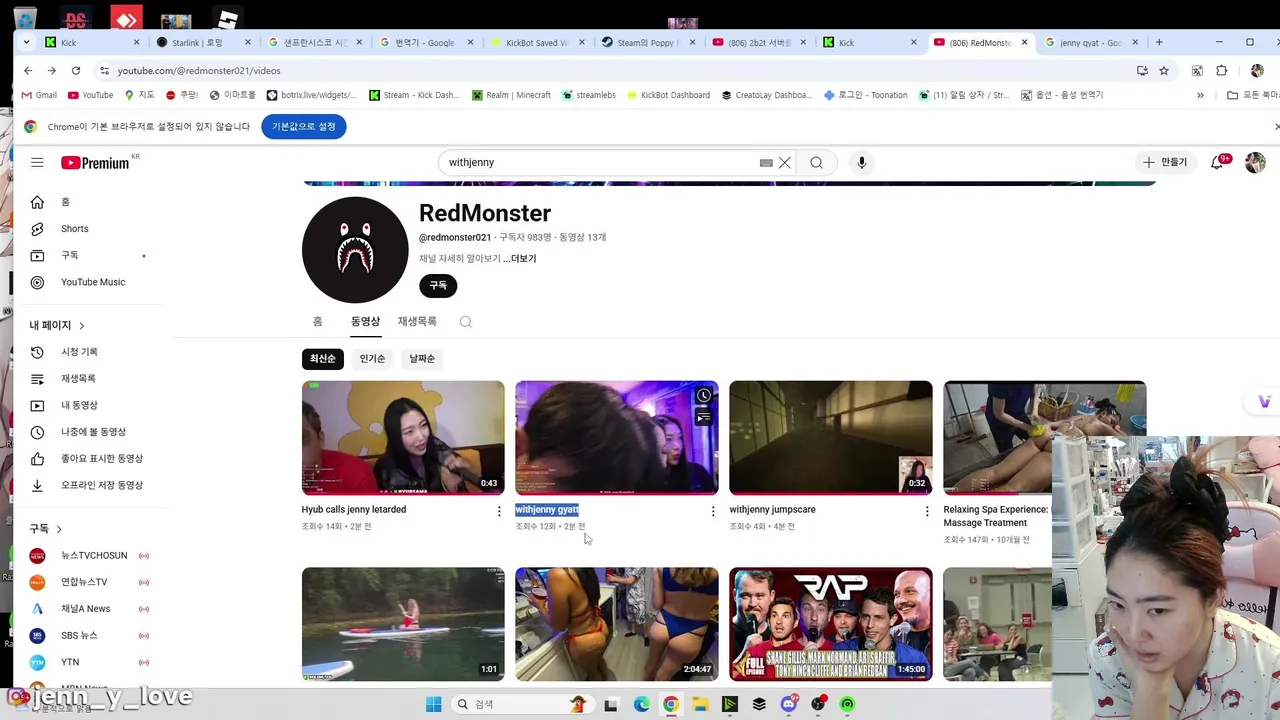The image size is (1280, 720).
Task: Open Windows Start menu
Action: [433, 704]
